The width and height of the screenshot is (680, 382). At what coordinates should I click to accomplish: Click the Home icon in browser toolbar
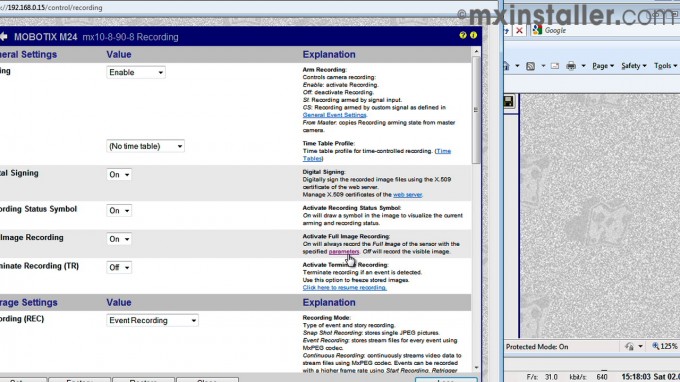pos(507,66)
